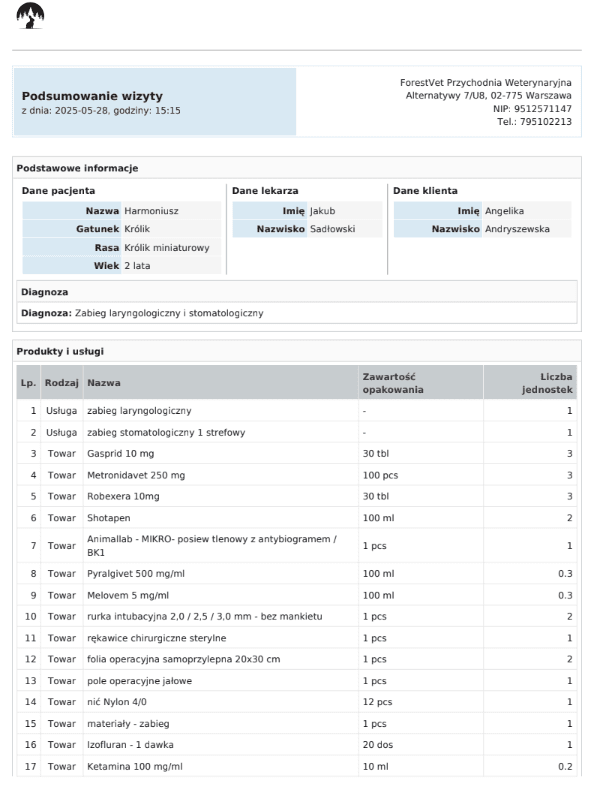Image resolution: width=594 pixels, height=792 pixels.
Task: Click 'rurka intubacyjna 2,0 / 2,5 / 3,0 mm' row
Action: pyautogui.click(x=297, y=617)
